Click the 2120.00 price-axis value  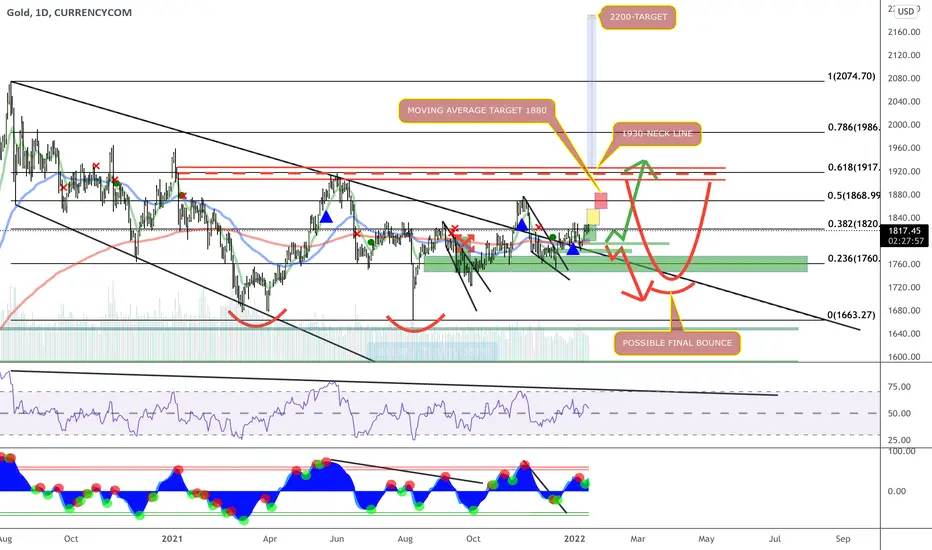(x=903, y=55)
